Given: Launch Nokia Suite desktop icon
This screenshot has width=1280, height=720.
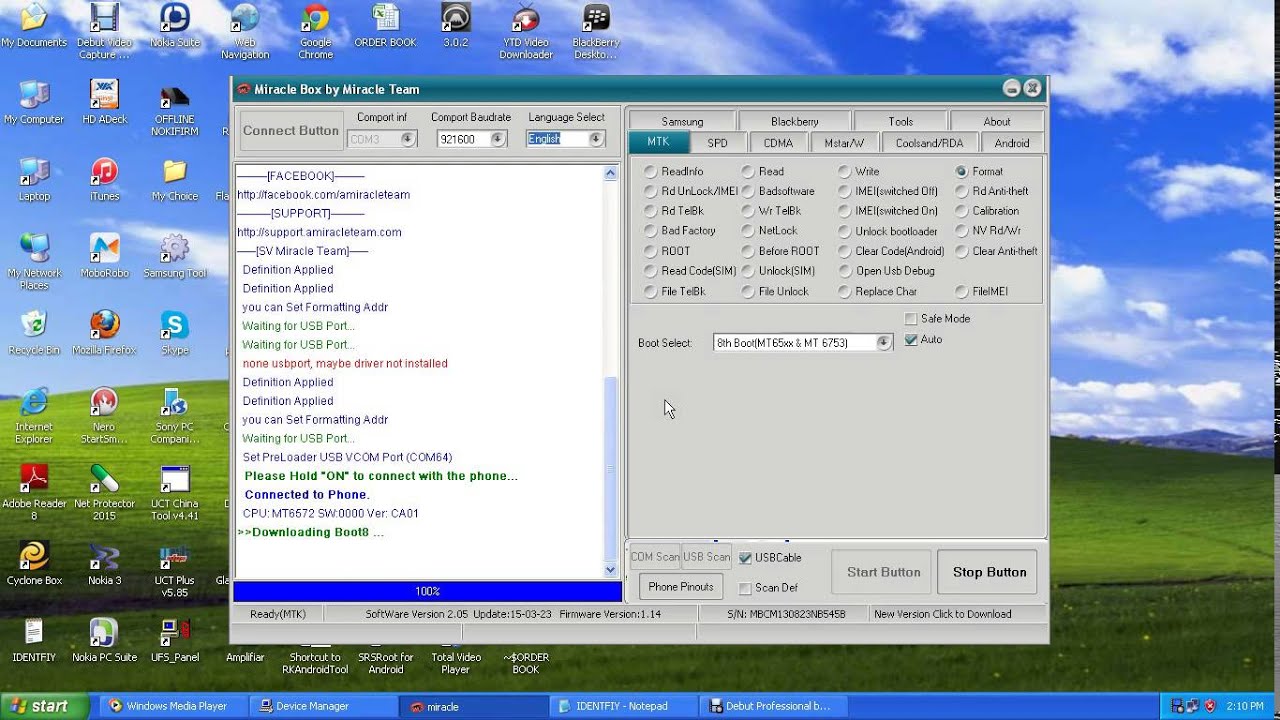Looking at the screenshot, I should tap(174, 27).
